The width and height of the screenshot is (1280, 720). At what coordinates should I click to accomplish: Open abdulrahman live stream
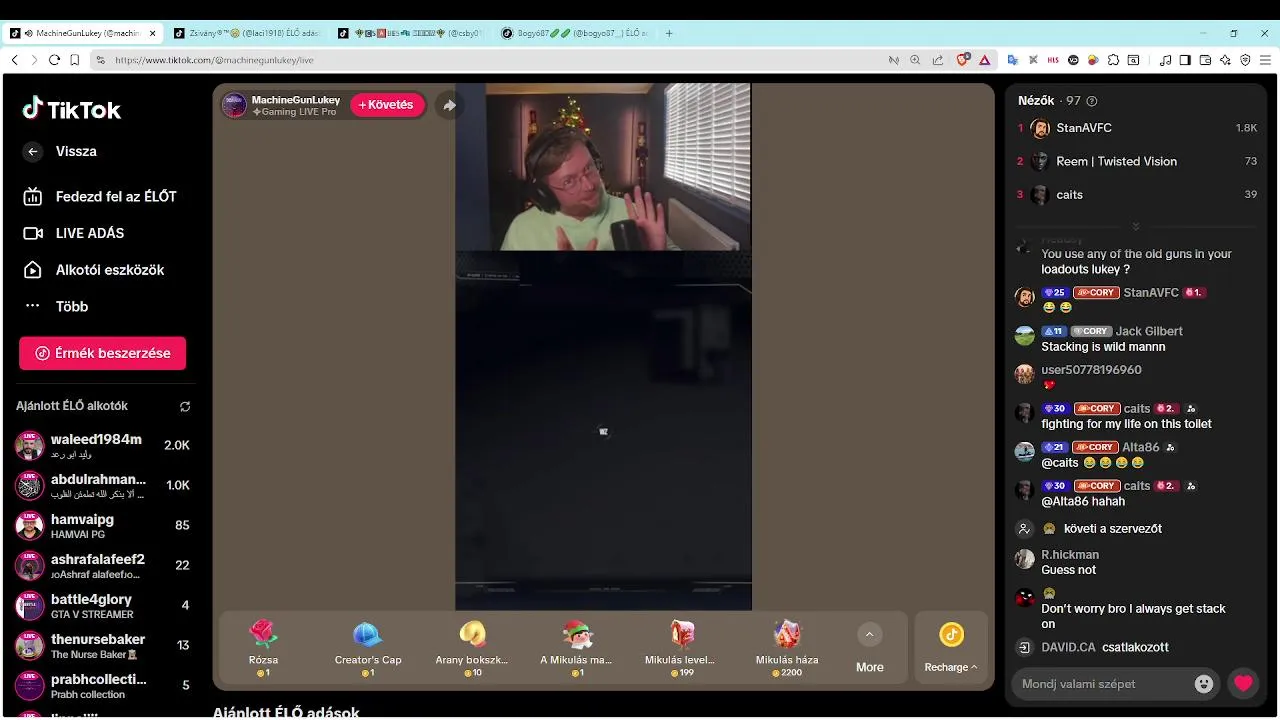pyautogui.click(x=102, y=486)
